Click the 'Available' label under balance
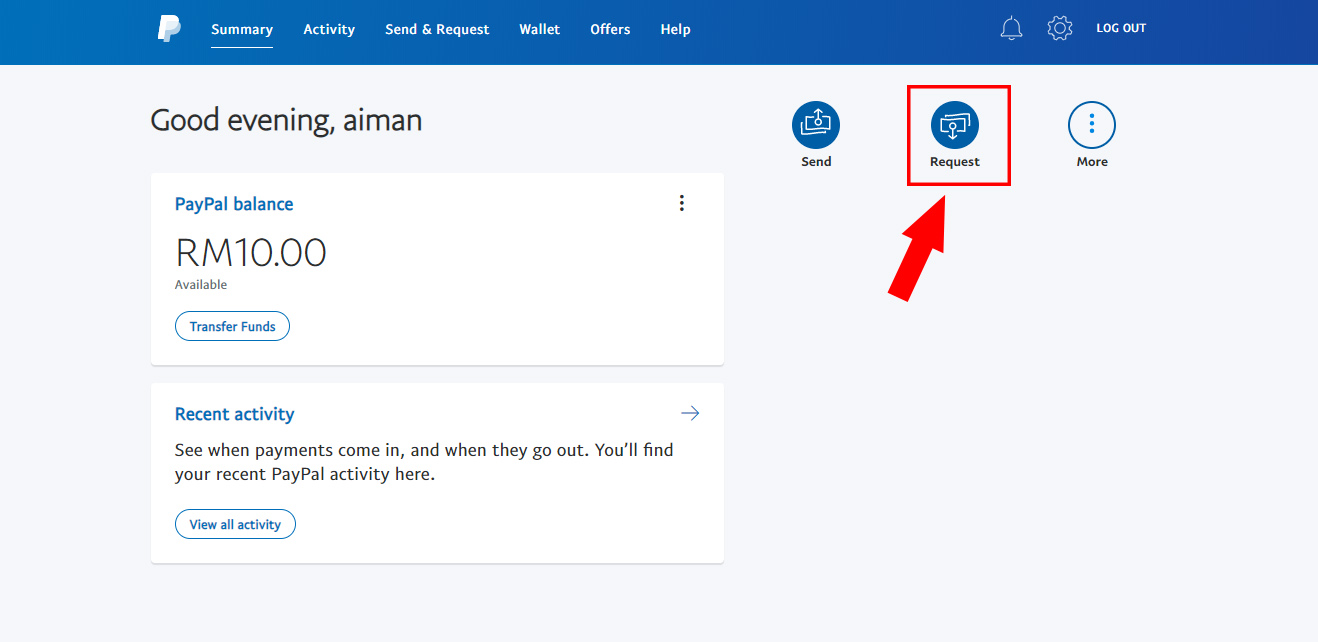Viewport: 1318px width, 642px height. point(201,285)
